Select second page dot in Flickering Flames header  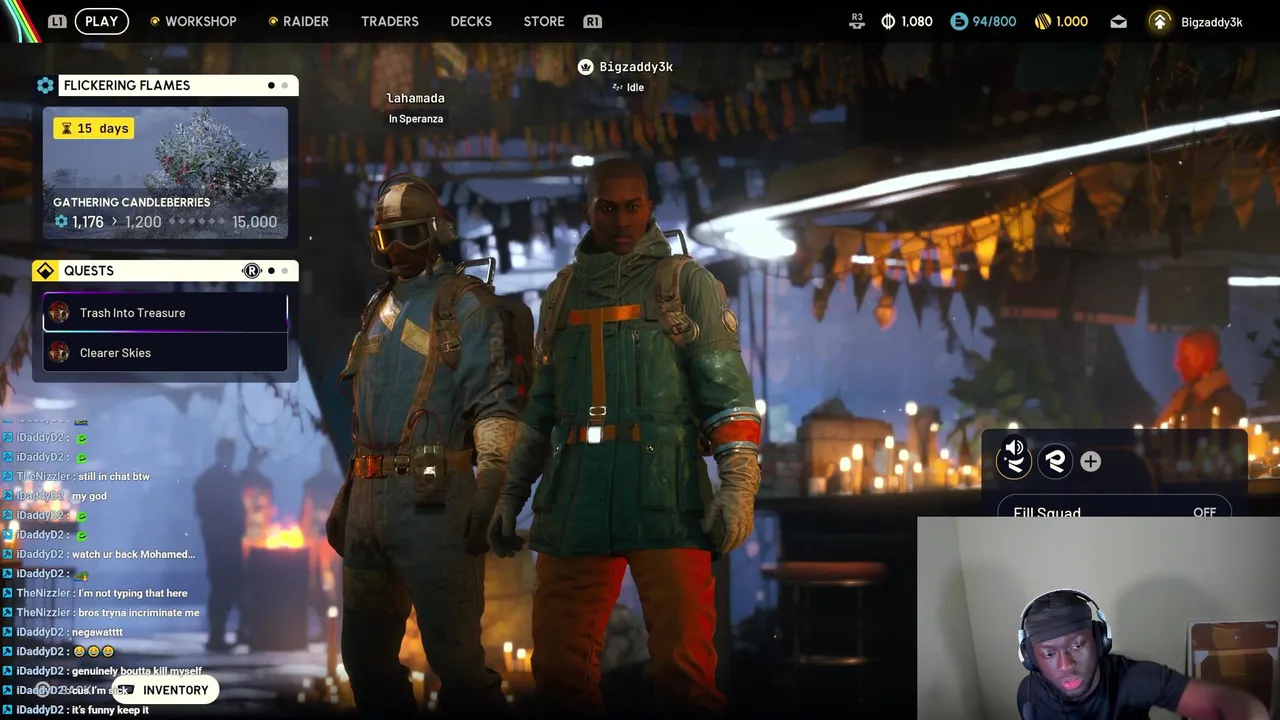coord(284,85)
